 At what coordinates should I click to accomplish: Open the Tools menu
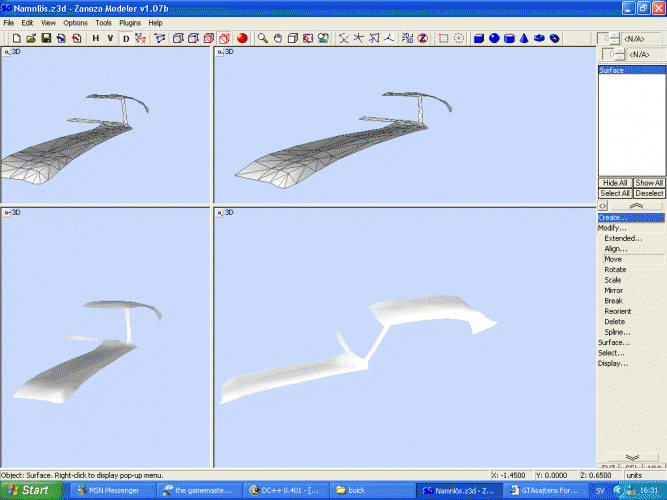click(x=104, y=22)
